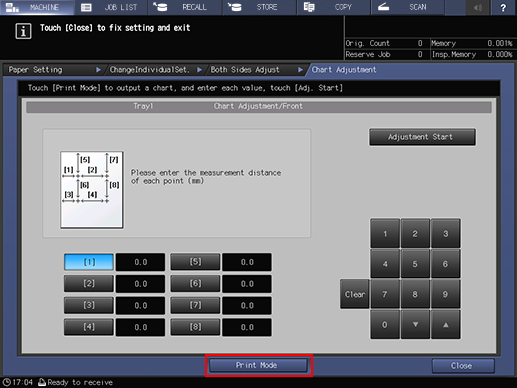Viewport: 517px width, 388px height.
Task: Clear the entered value with Clear key
Action: click(355, 294)
